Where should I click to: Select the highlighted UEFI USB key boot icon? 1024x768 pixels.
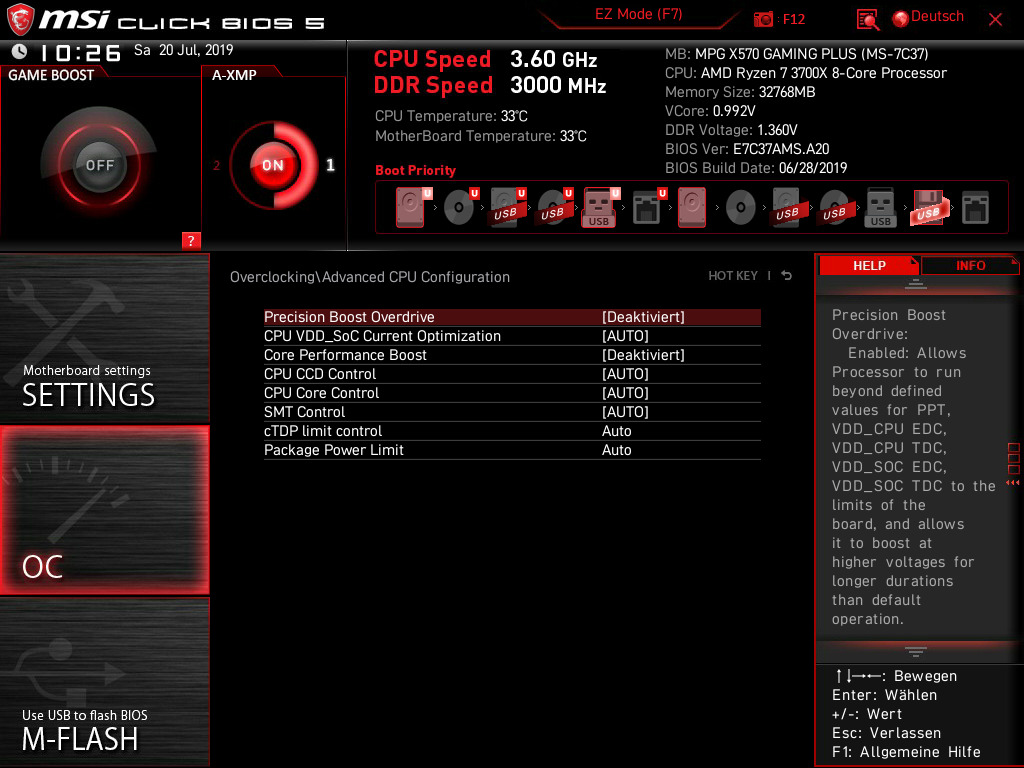click(x=601, y=208)
